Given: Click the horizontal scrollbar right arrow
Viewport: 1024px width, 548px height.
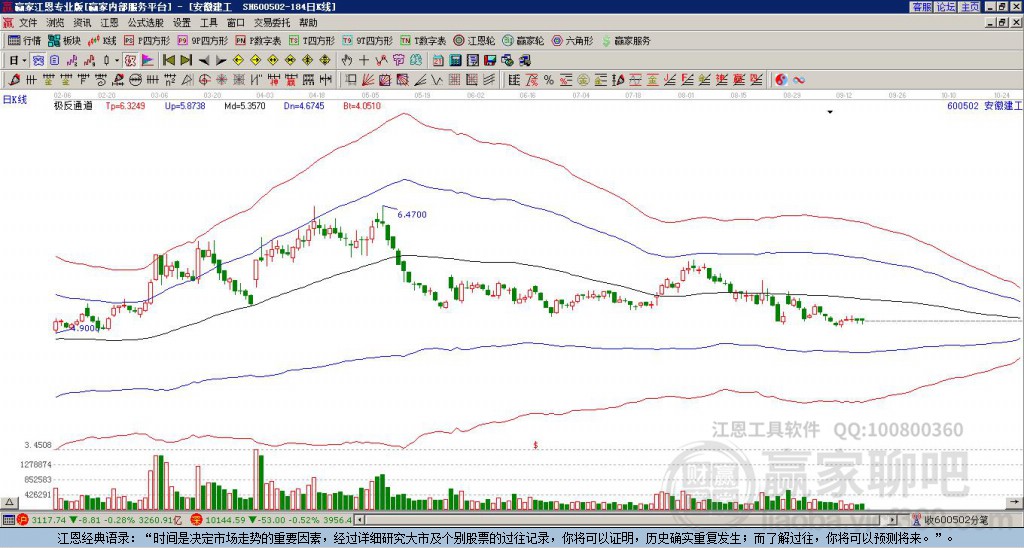Looking at the screenshot, I should [x=893, y=520].
